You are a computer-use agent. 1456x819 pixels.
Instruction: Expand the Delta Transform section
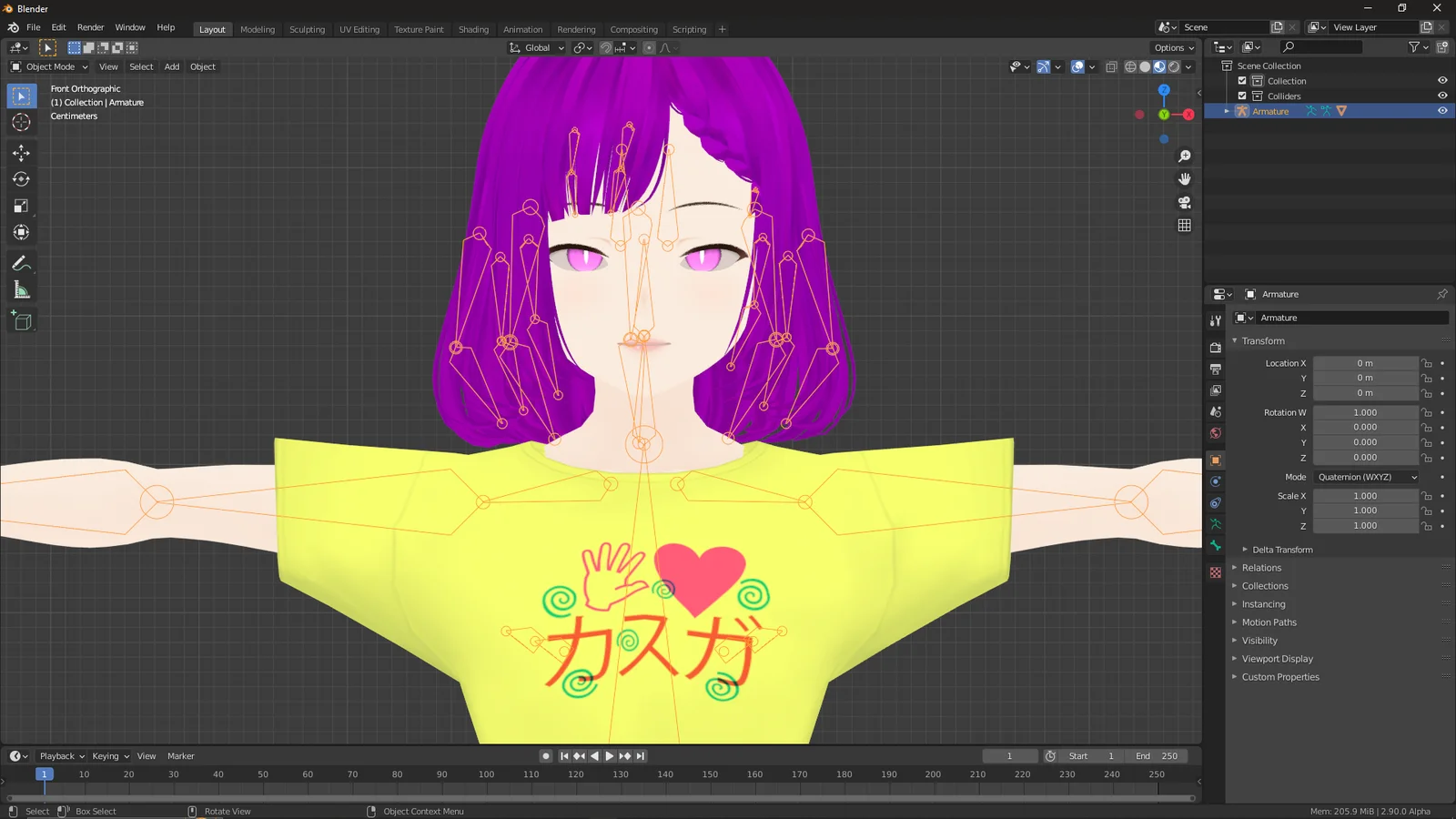point(1281,549)
